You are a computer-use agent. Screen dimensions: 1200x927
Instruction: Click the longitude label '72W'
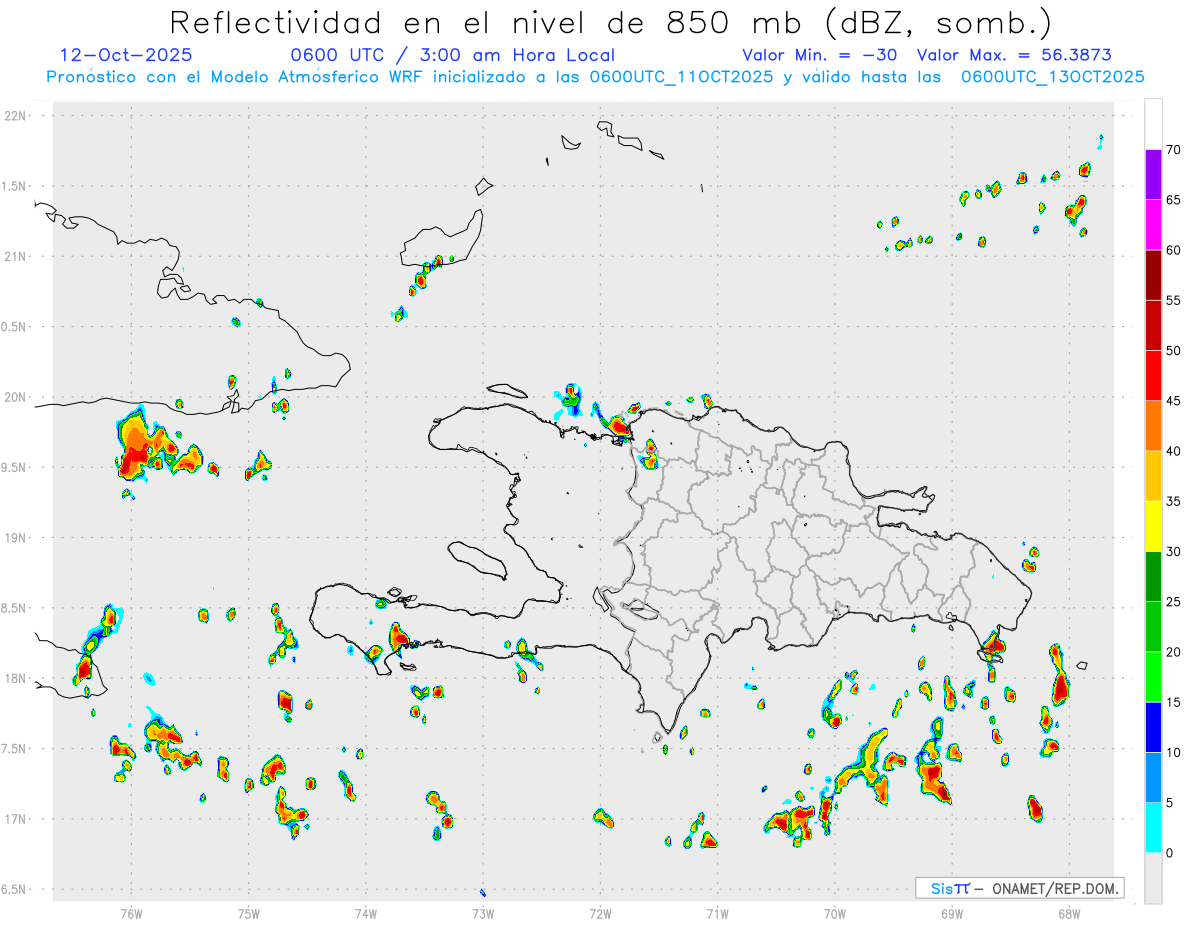tap(600, 913)
